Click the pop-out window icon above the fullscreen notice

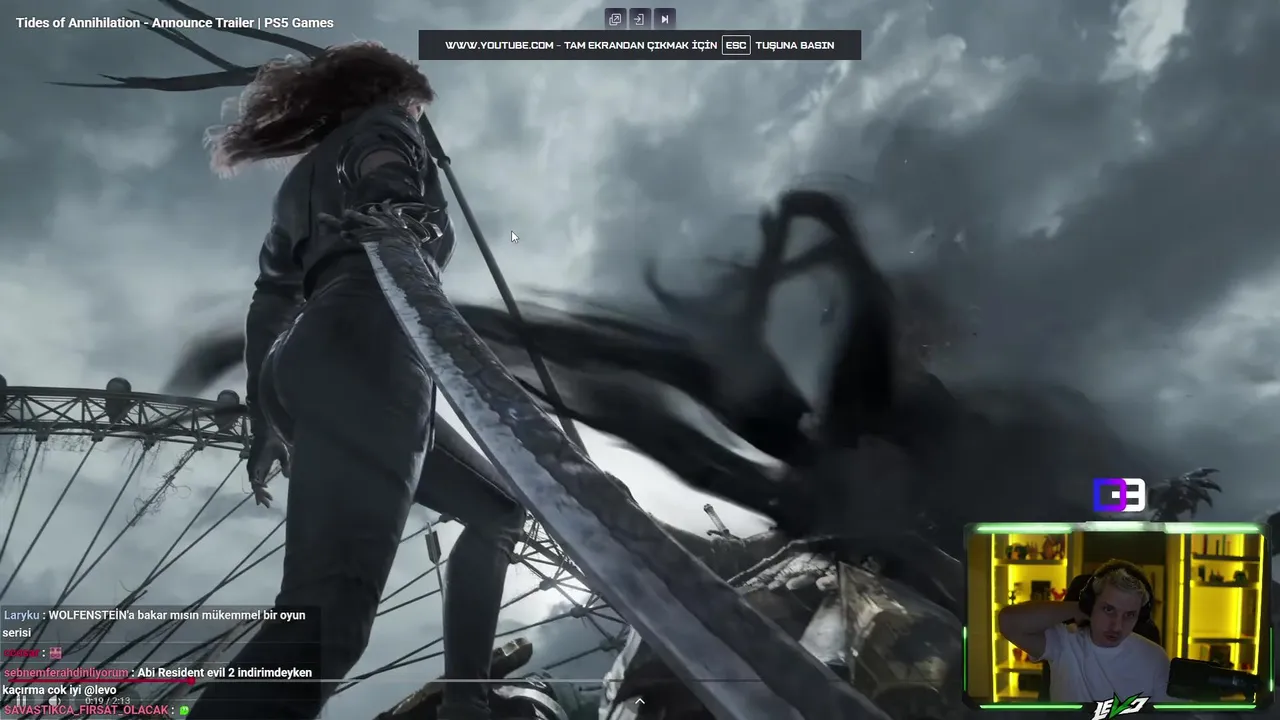pyautogui.click(x=615, y=19)
